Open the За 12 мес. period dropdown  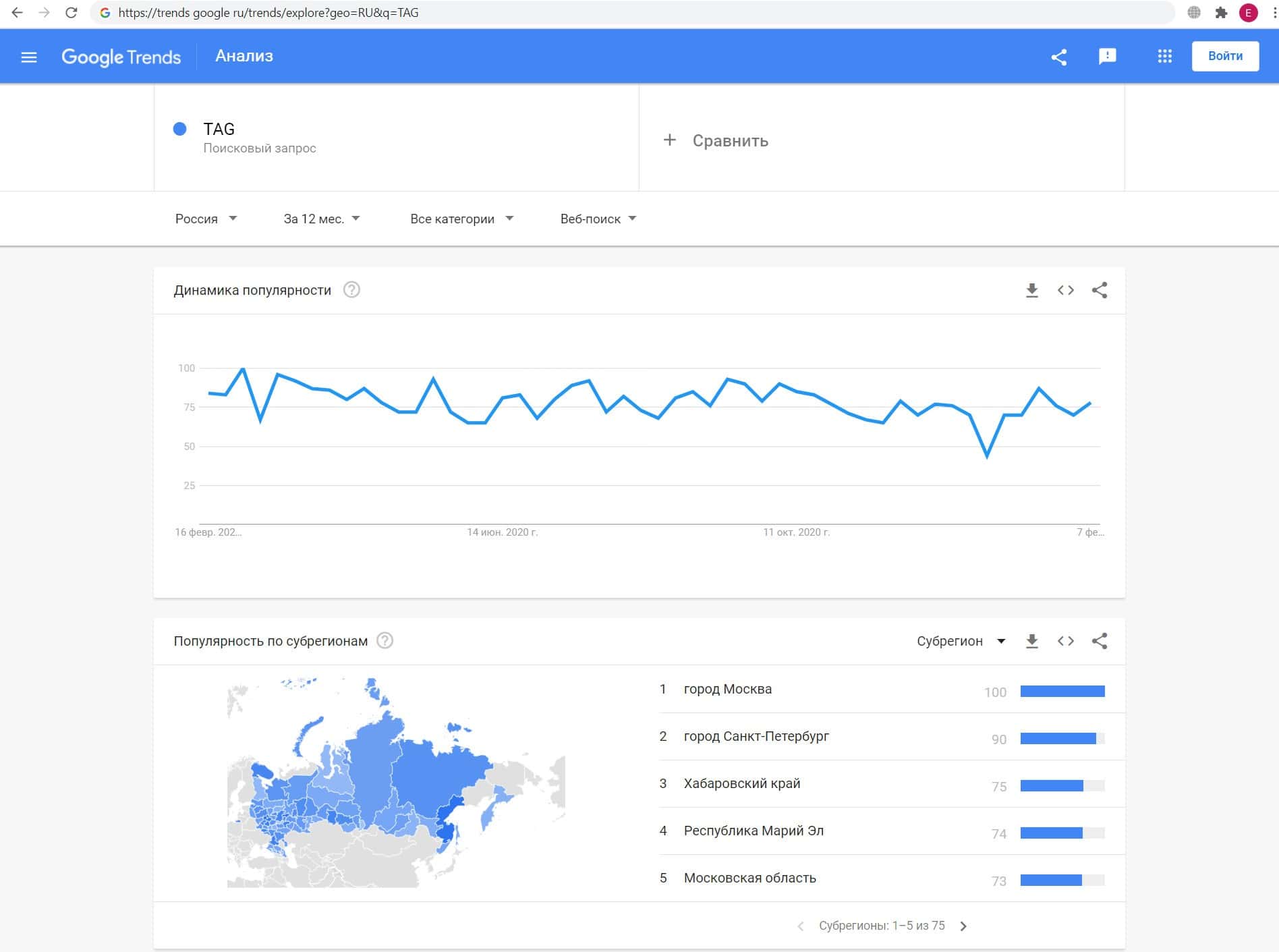point(322,219)
